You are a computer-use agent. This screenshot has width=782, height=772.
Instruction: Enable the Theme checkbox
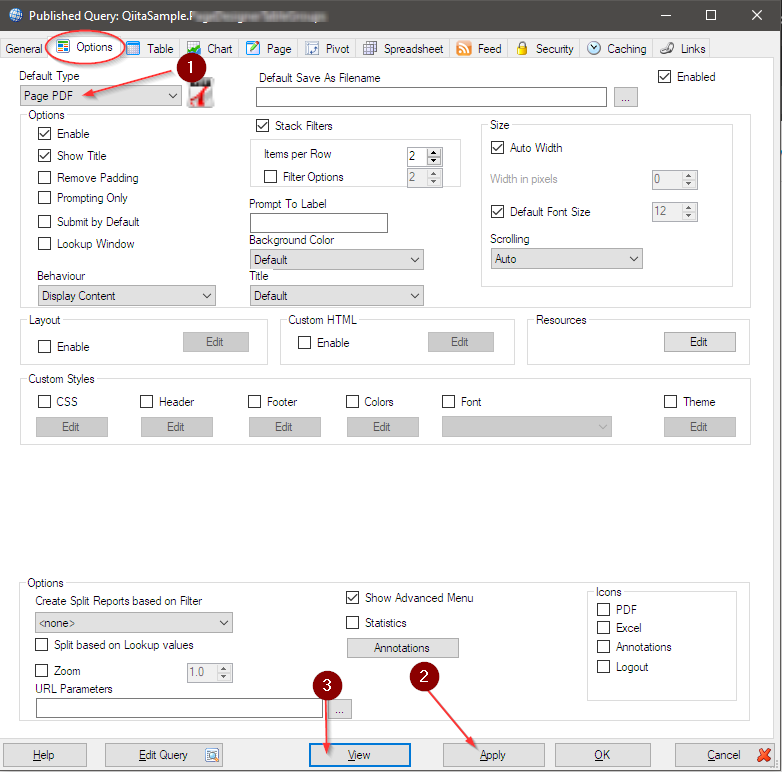[670, 401]
